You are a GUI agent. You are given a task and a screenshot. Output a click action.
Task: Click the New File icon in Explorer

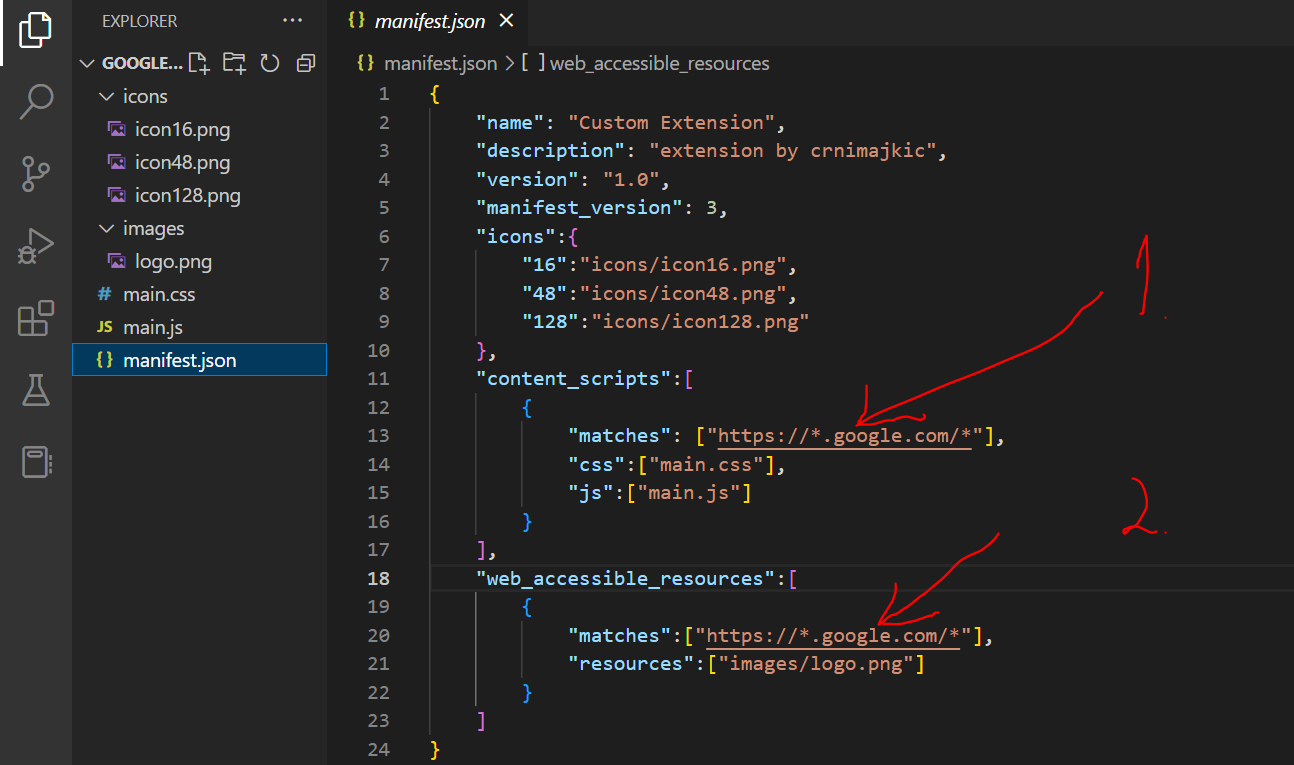pos(198,62)
